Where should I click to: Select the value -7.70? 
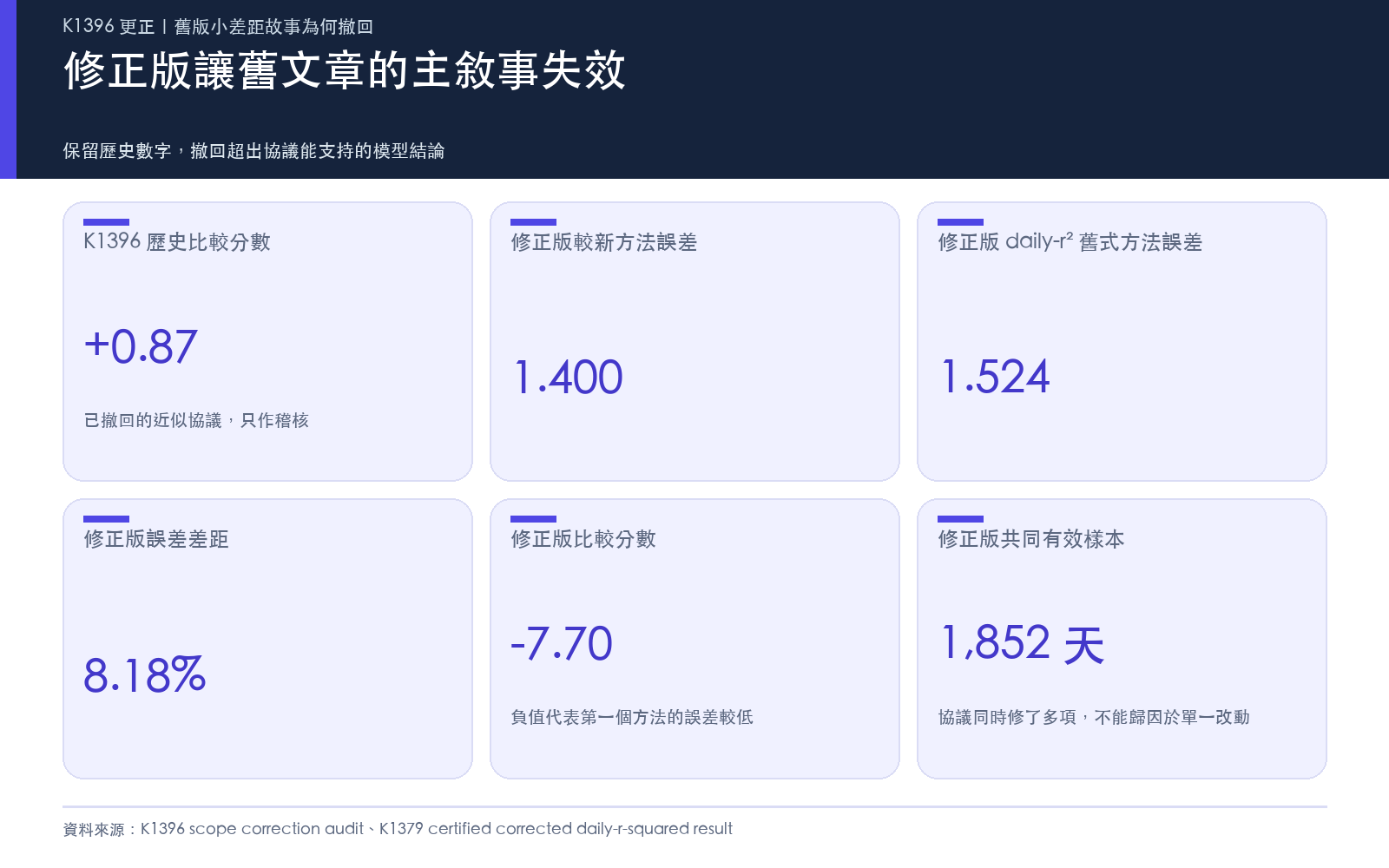[x=562, y=643]
